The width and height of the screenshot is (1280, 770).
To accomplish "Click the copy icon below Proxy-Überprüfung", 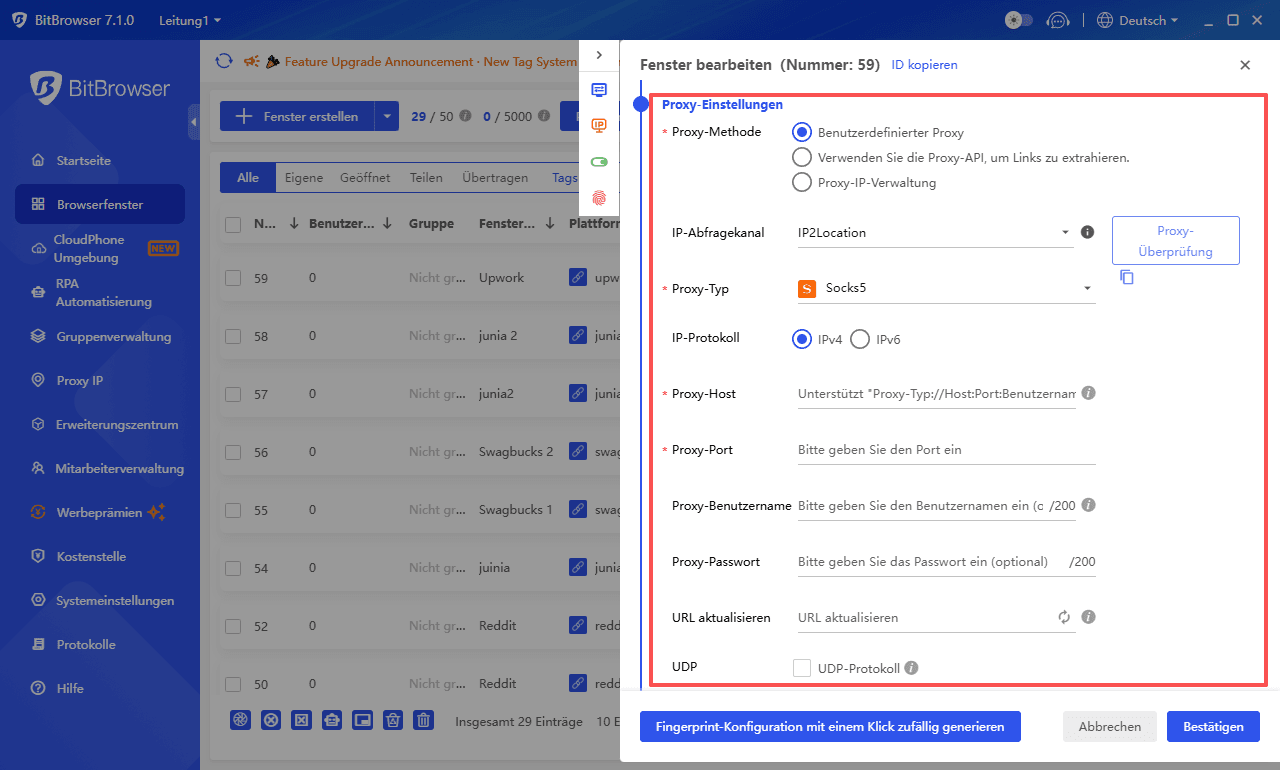I will (1127, 277).
